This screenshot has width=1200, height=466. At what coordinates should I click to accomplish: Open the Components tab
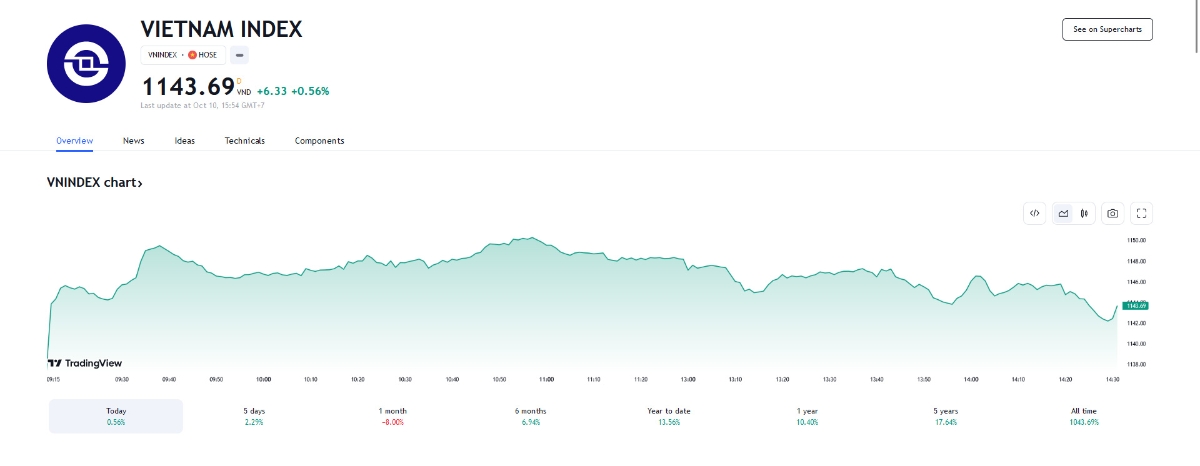[319, 141]
